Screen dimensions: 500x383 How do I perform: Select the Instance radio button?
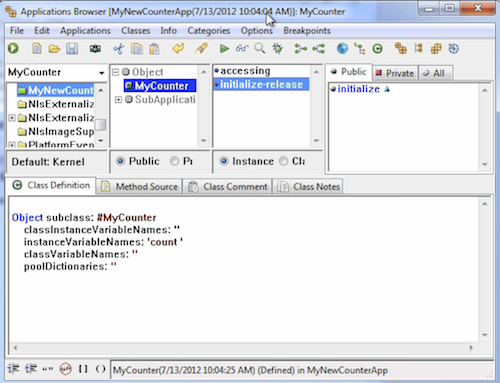(224, 161)
